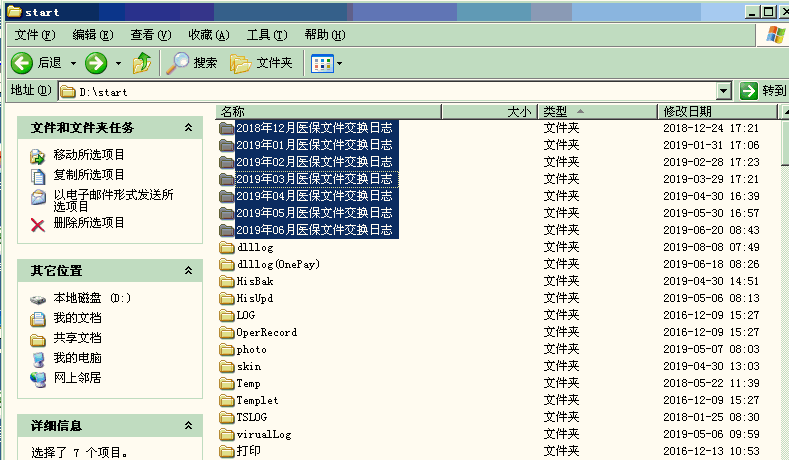Click the D:\start address field
This screenshot has width=789, height=460.
pos(387,92)
